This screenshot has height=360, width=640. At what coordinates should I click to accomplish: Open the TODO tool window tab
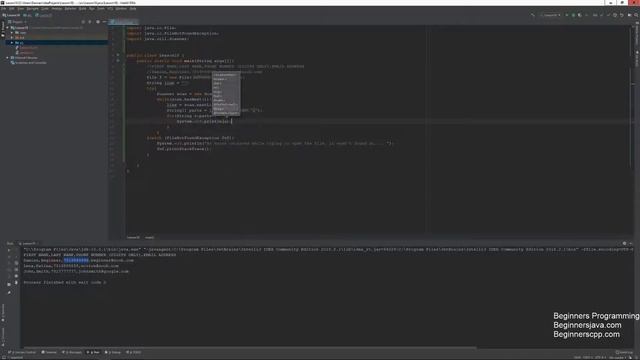click(133, 352)
